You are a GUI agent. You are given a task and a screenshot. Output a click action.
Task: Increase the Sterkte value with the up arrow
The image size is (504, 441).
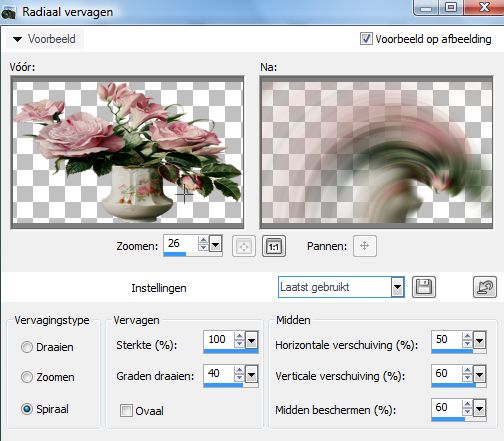tap(239, 336)
